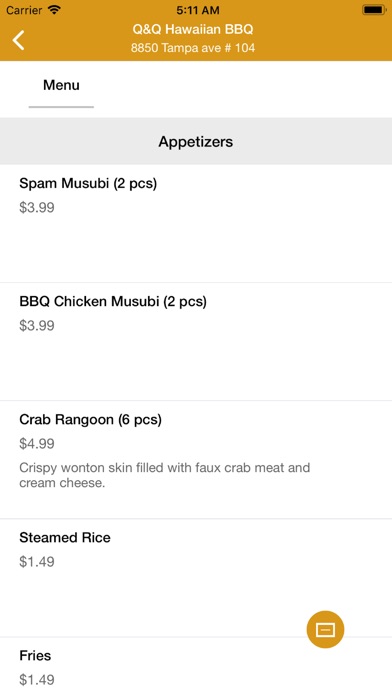
Task: Tap the Wi-Fi signal icon
Action: (x=54, y=10)
